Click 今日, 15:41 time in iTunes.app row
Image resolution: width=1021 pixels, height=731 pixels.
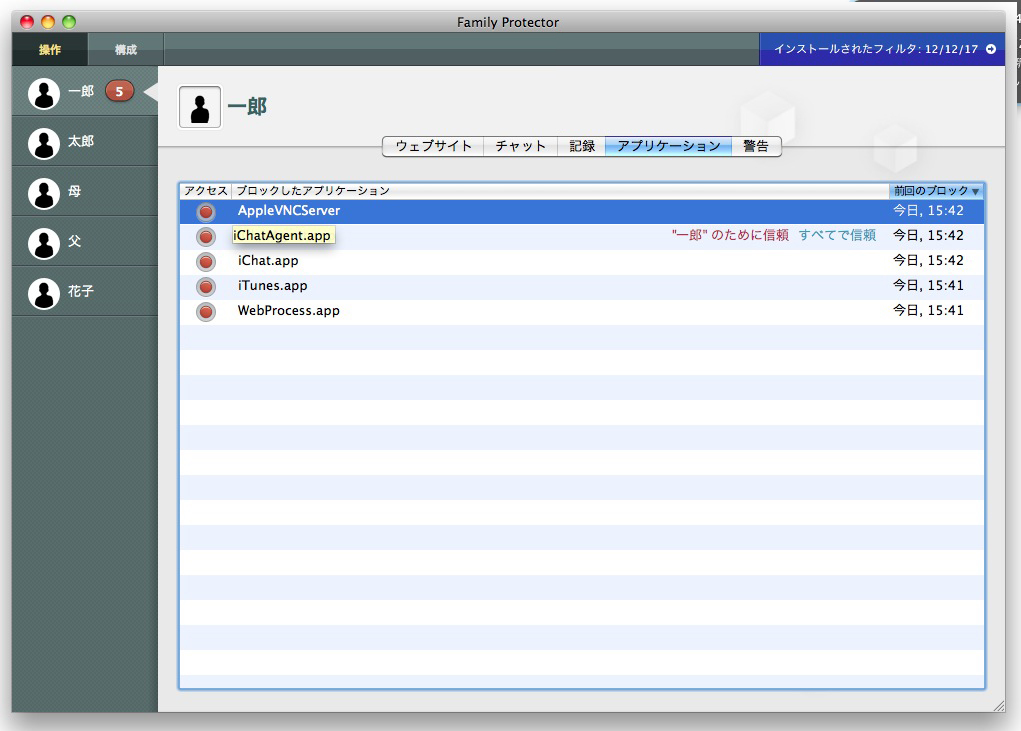[x=928, y=286]
